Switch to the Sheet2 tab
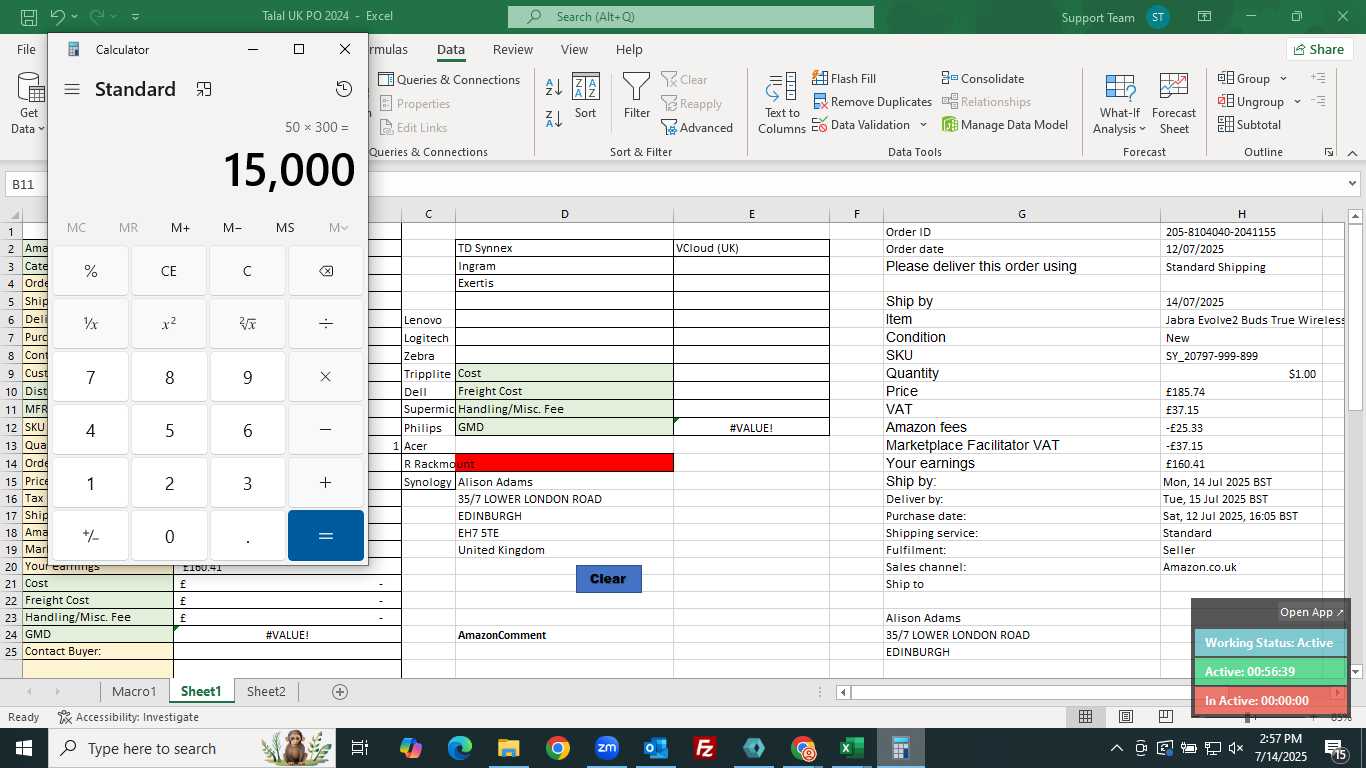This screenshot has width=1366, height=768. [266, 691]
